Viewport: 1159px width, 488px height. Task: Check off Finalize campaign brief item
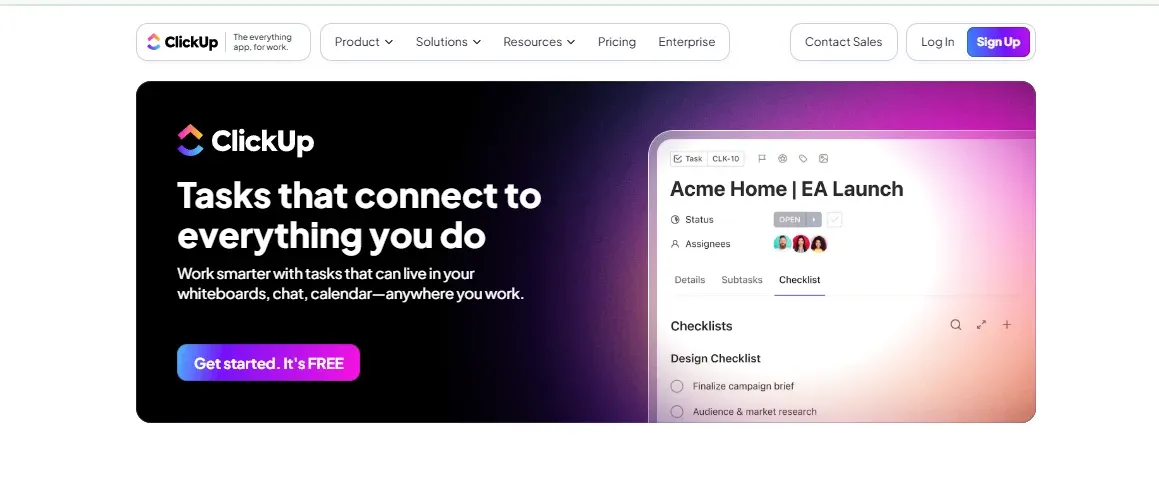[x=676, y=386]
